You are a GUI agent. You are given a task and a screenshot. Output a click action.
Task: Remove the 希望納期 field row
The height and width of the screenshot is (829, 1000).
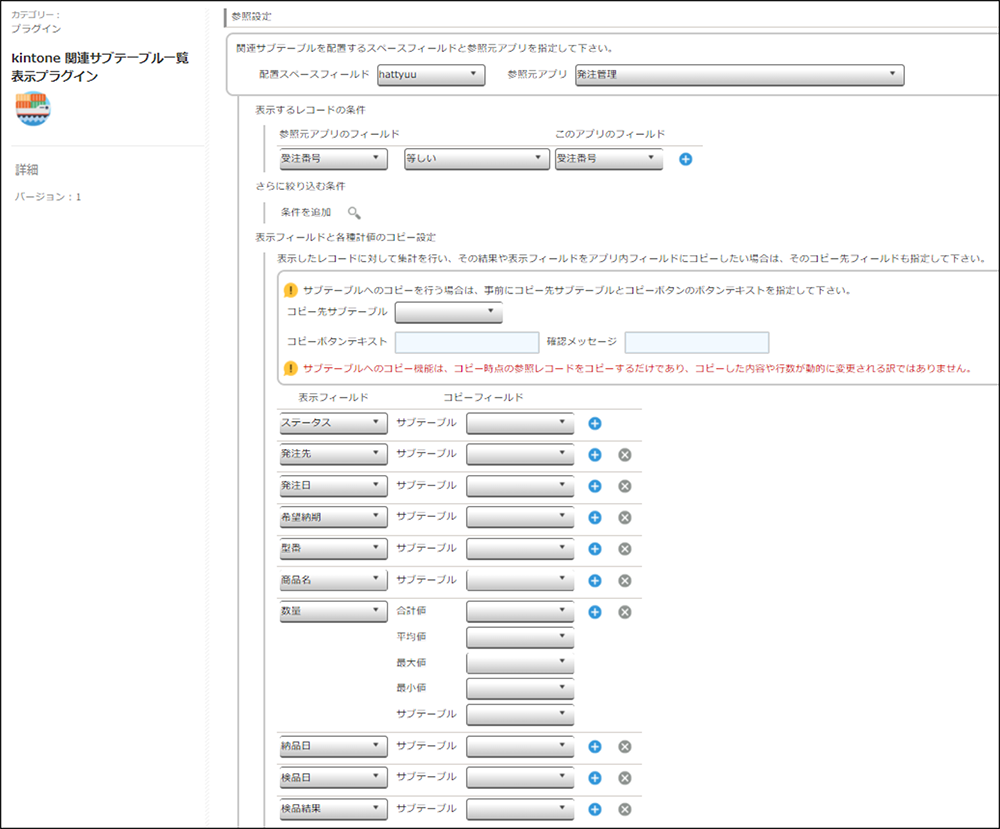[625, 517]
